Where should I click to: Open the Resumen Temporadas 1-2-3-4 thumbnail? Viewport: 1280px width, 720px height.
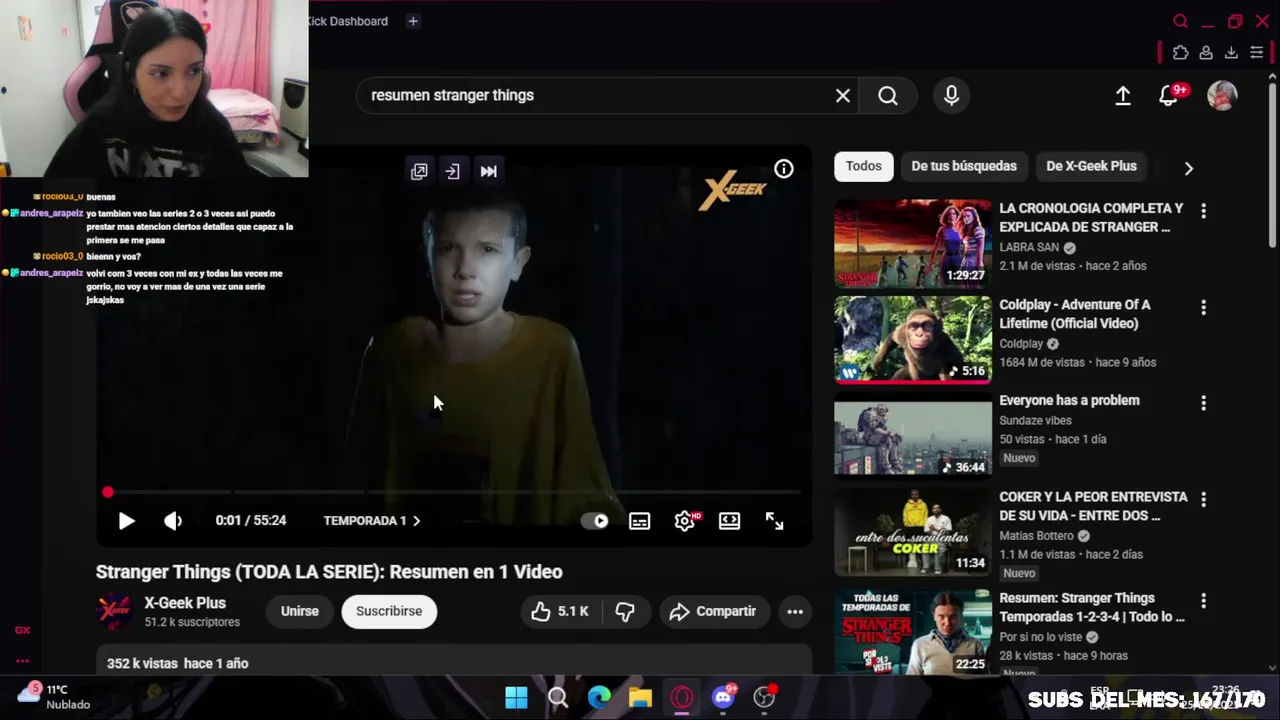[913, 632]
